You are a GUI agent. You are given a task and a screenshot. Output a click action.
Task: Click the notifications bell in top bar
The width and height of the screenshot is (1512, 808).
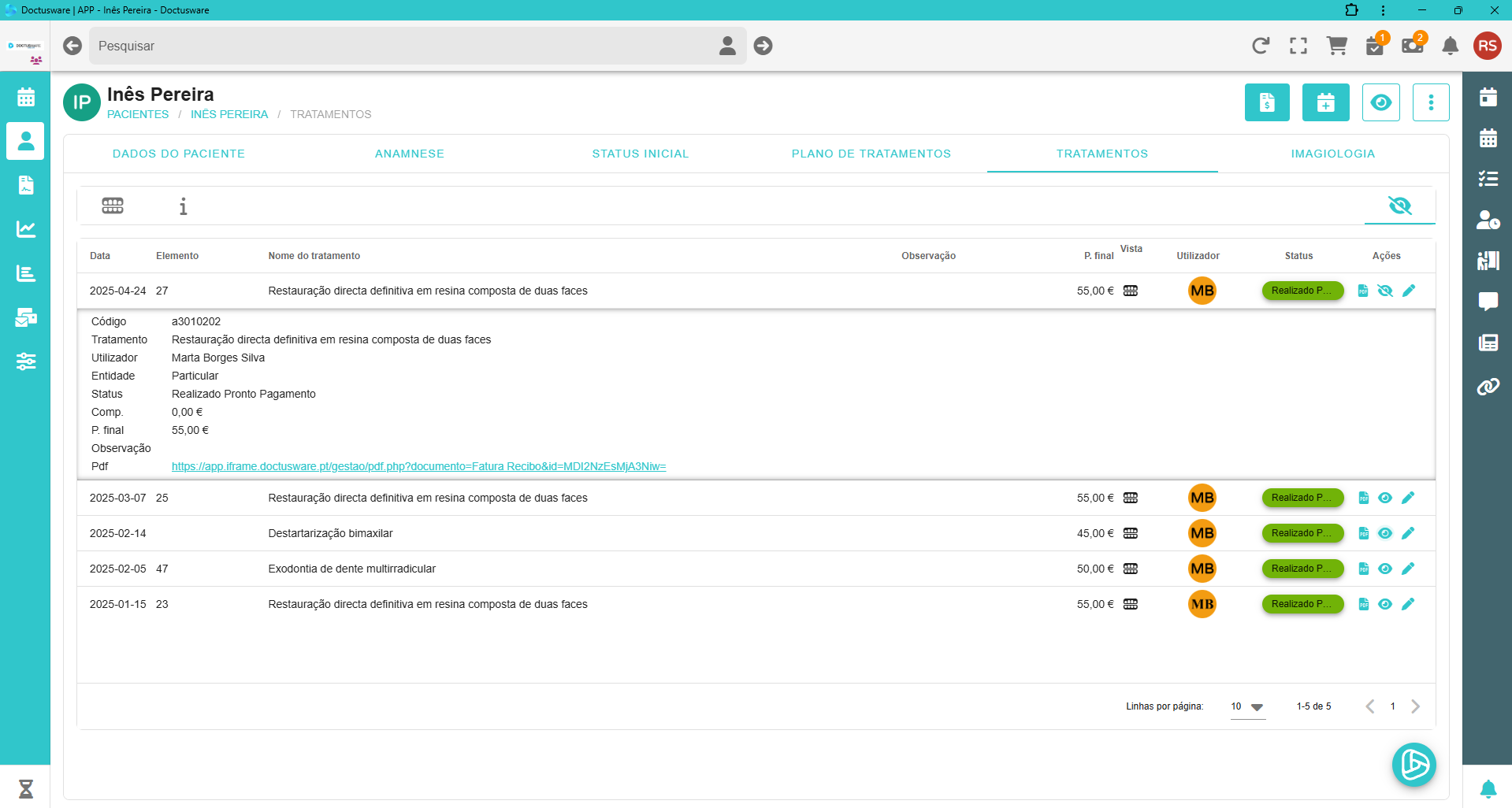point(1450,46)
